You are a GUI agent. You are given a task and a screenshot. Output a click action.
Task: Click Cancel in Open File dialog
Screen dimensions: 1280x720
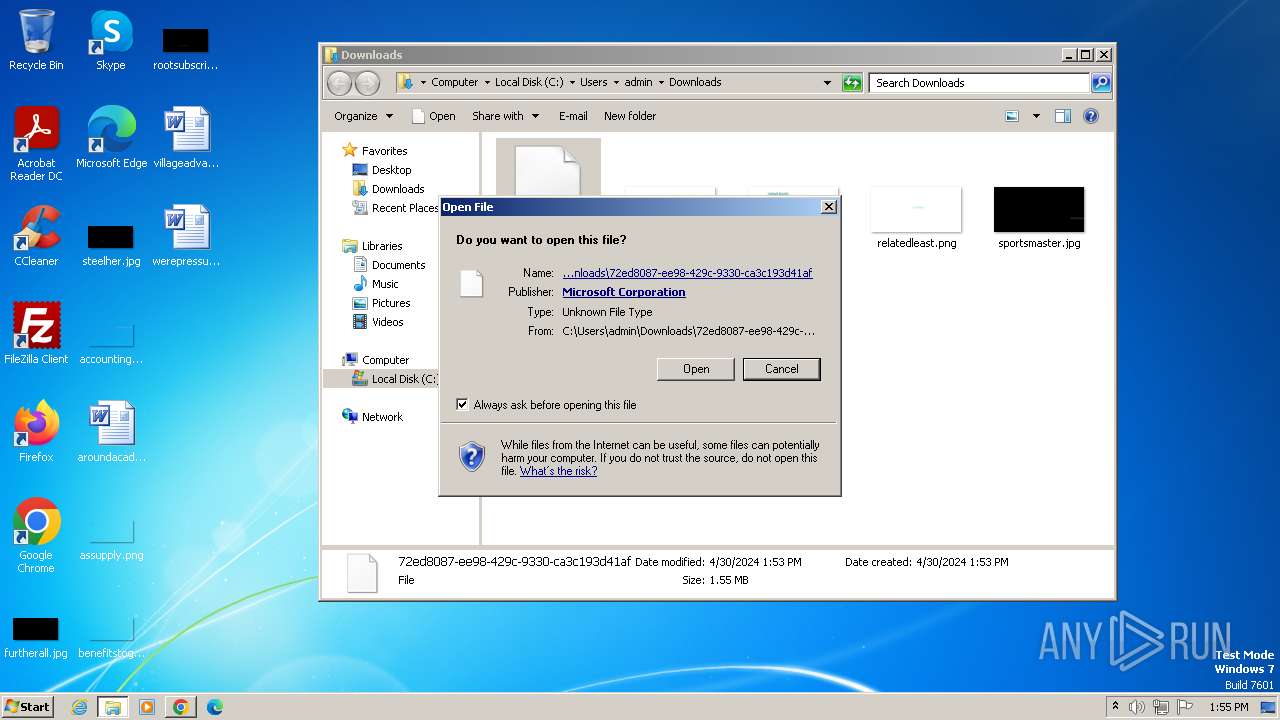click(x=782, y=369)
